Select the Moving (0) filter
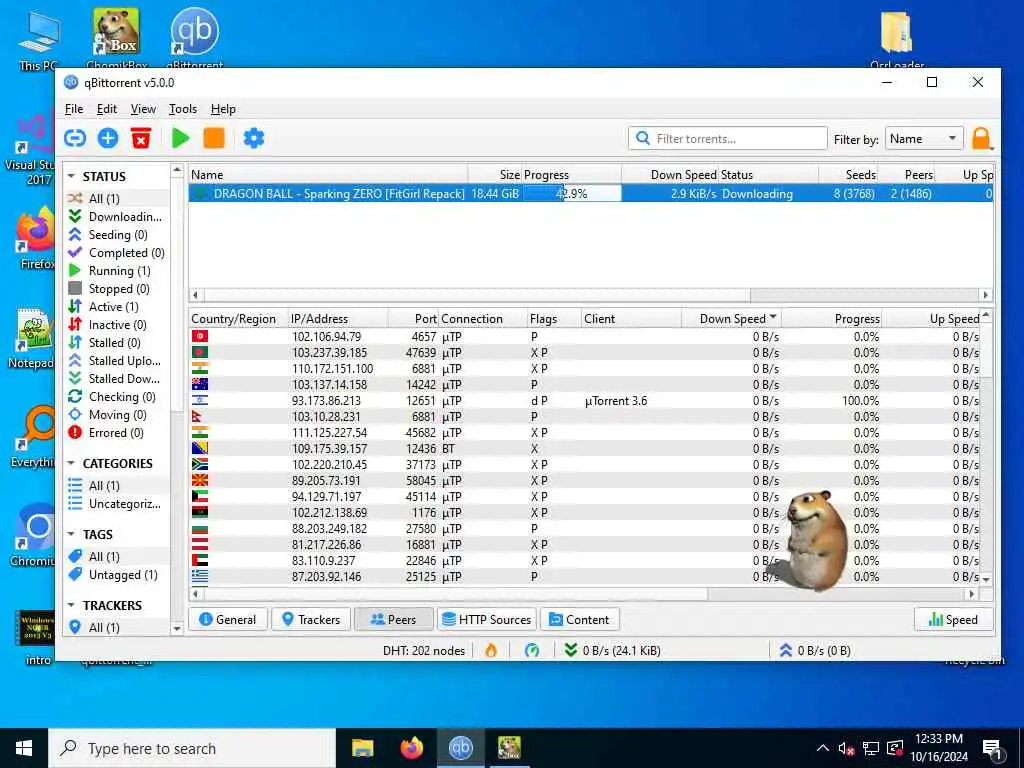This screenshot has width=1024, height=768. tap(116, 415)
